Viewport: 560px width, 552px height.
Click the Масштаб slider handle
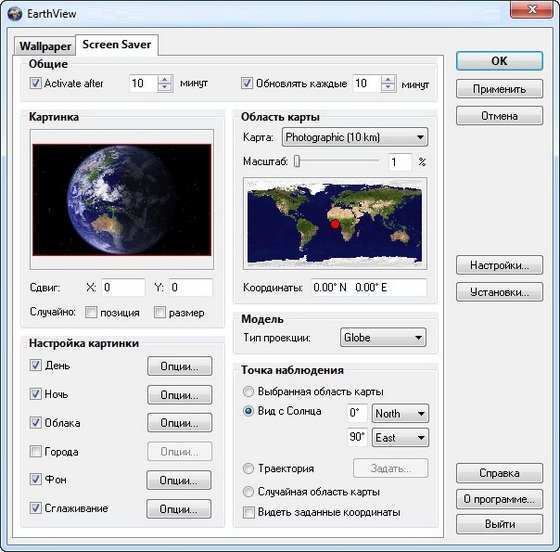(x=297, y=161)
